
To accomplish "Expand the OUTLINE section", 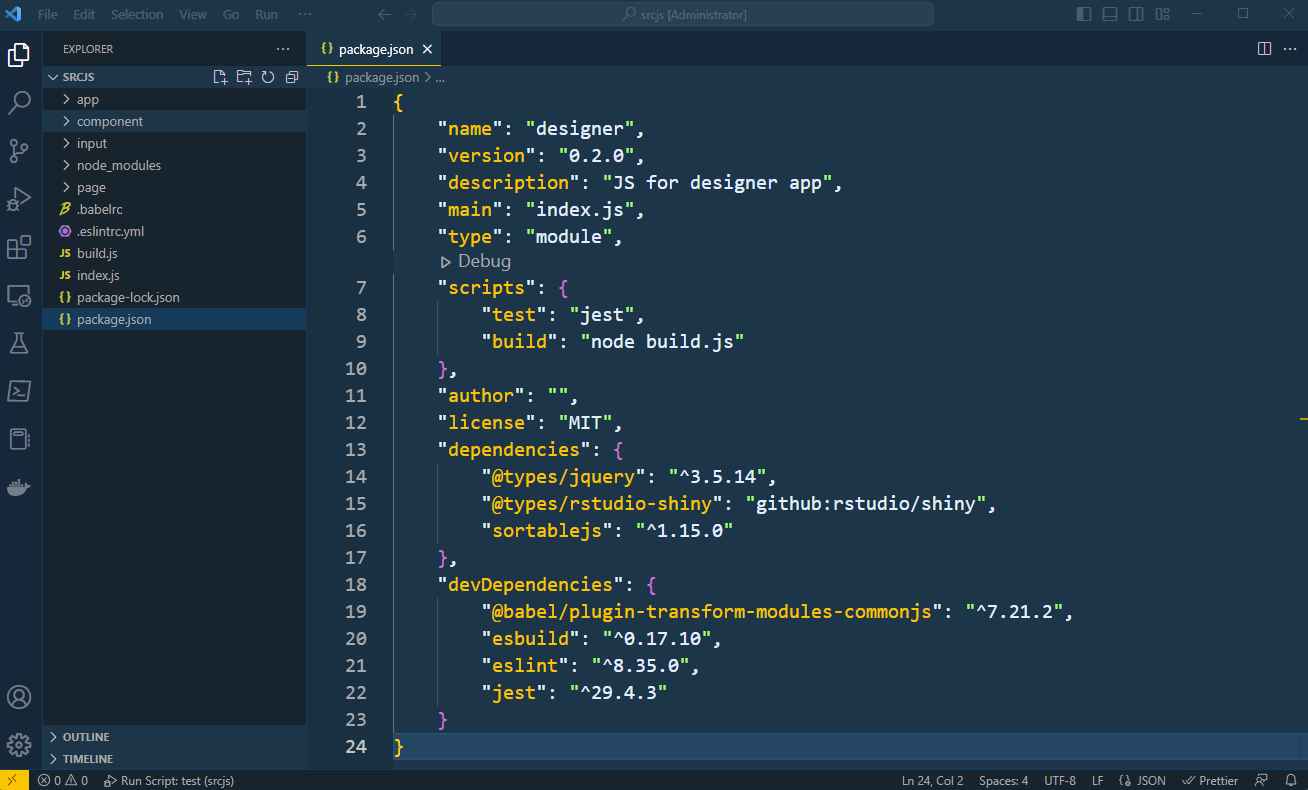I will tap(86, 737).
